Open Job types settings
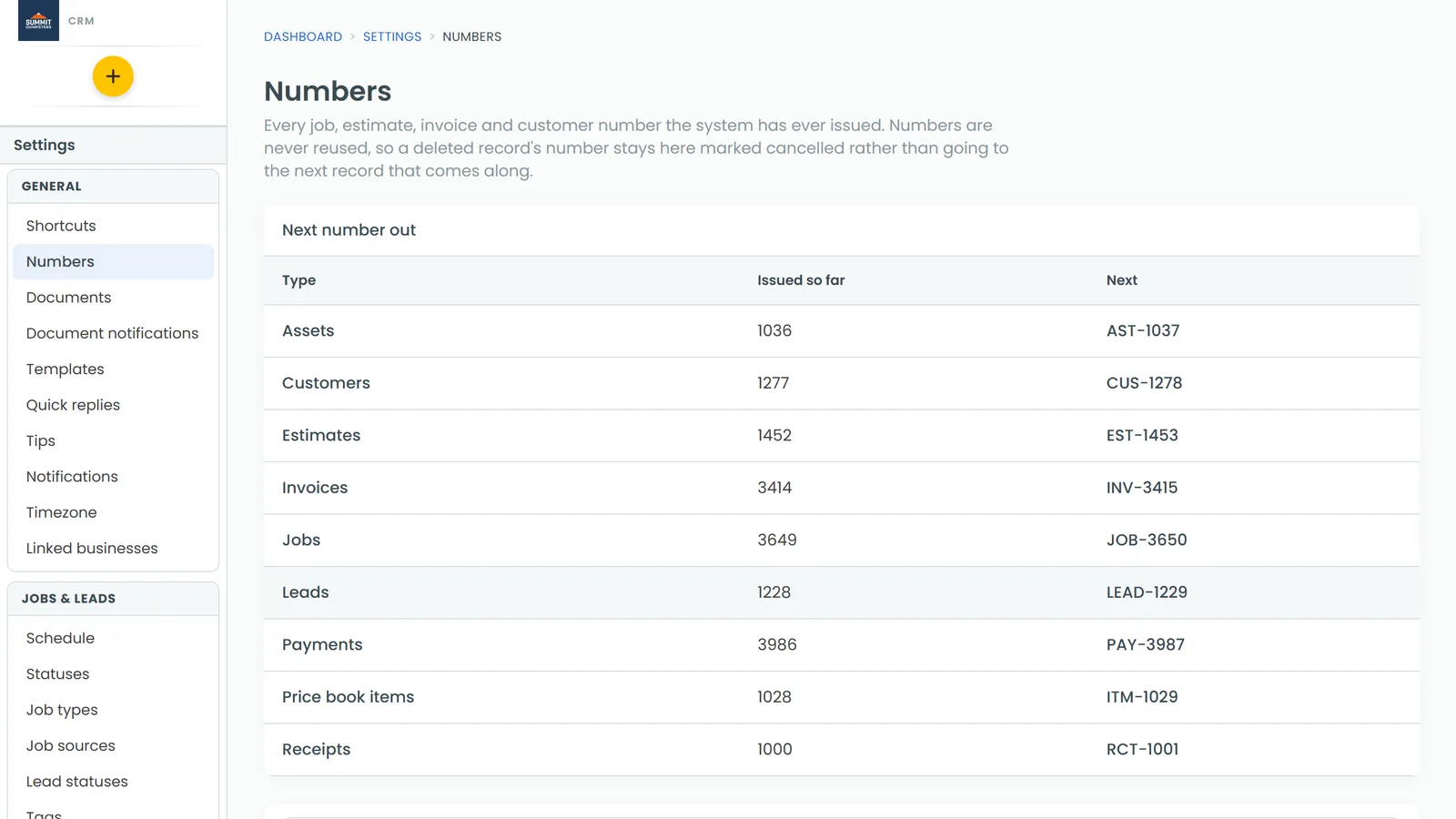Screen dimensions: 1456x819 [x=113, y=710]
